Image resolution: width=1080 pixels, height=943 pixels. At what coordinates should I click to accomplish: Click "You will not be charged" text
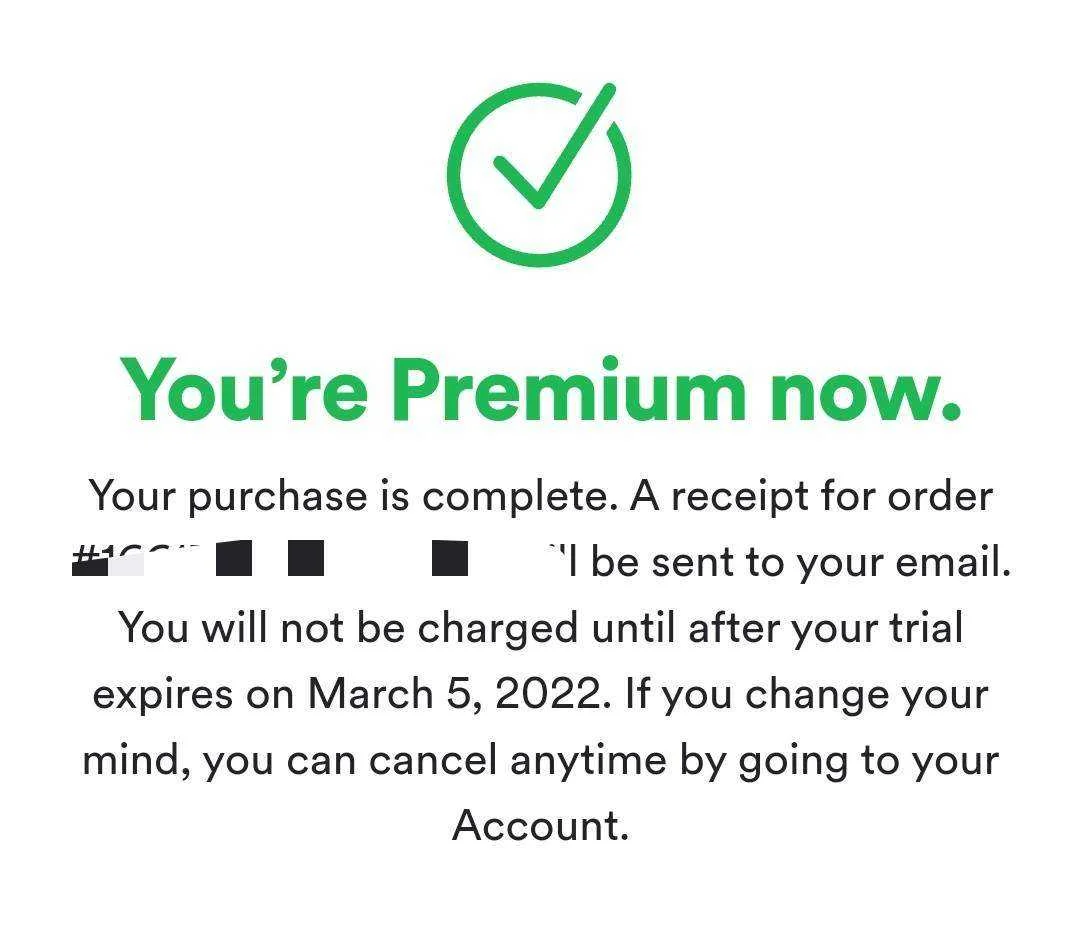point(349,628)
